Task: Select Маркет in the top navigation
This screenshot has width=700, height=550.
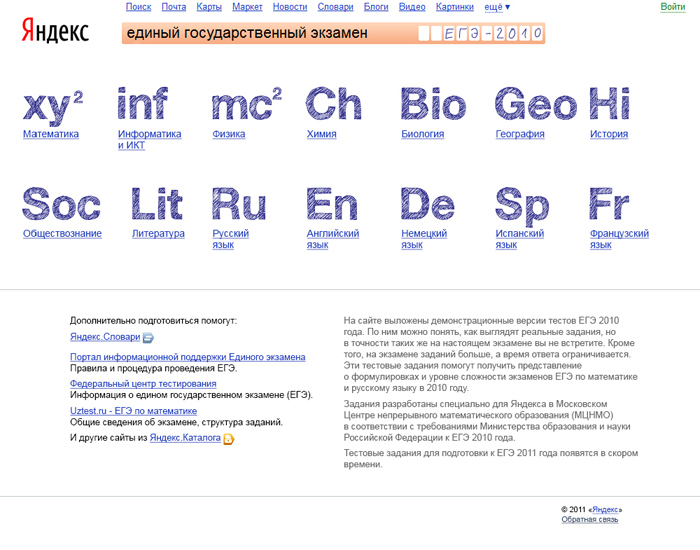Action: tap(247, 7)
